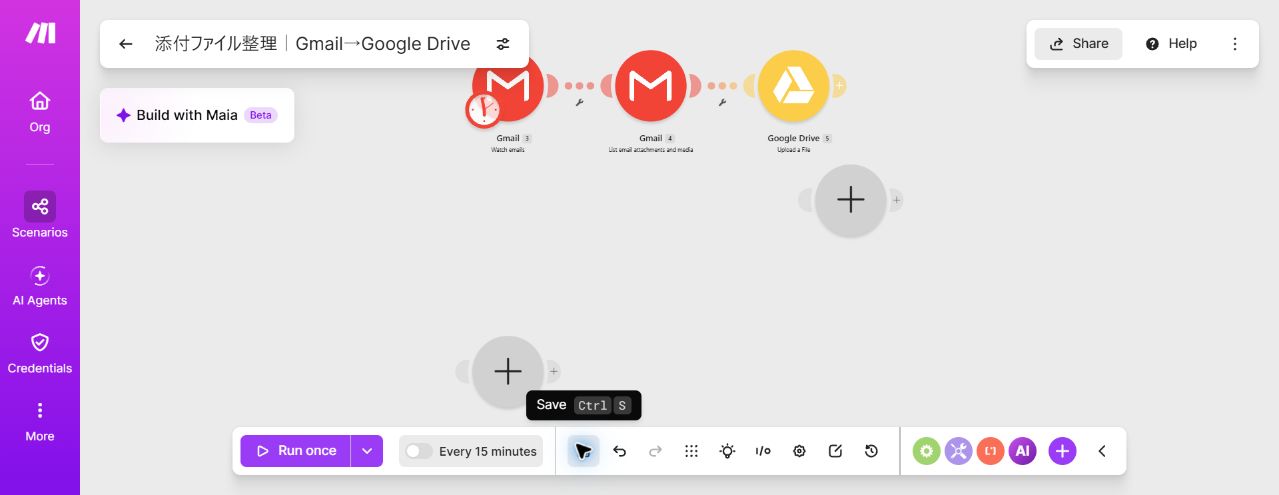The height and width of the screenshot is (495, 1279).
Task: Click the highlighted Save toolbar icon
Action: 583,451
